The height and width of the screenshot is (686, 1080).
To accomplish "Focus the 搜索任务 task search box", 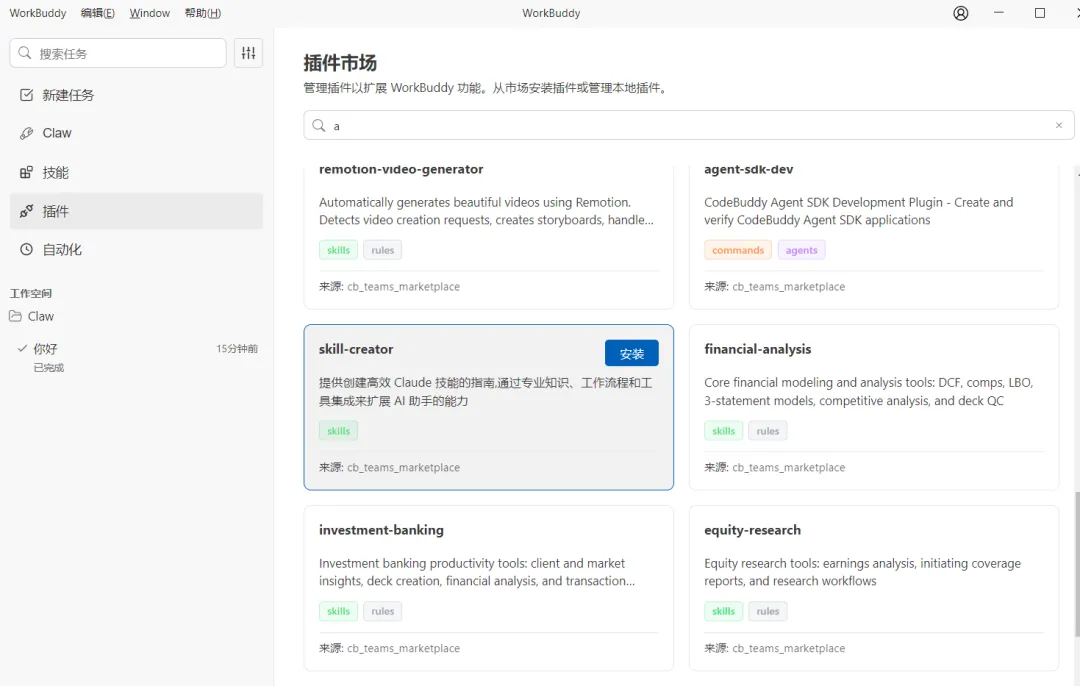I will [128, 53].
